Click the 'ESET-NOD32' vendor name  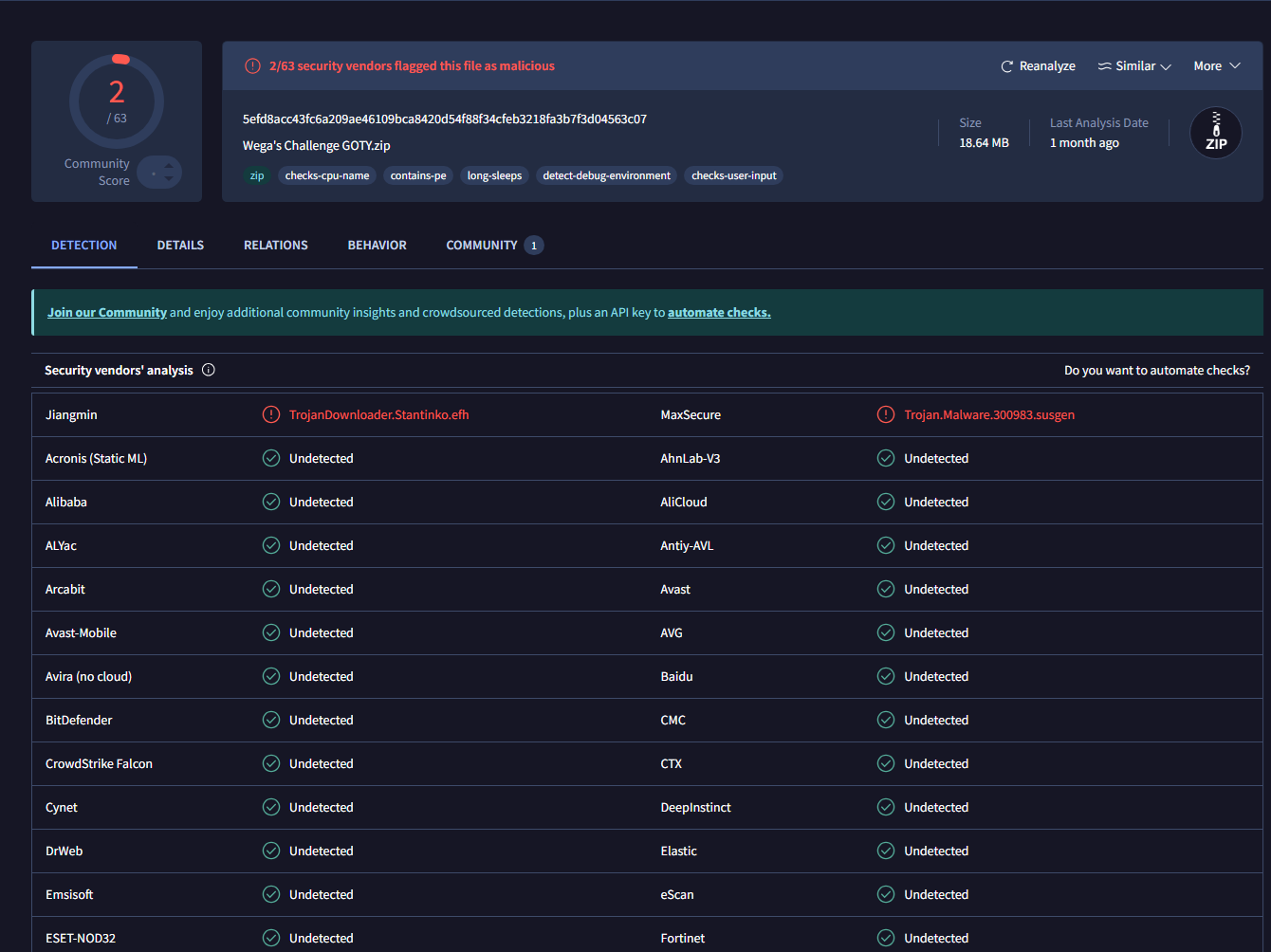point(81,938)
